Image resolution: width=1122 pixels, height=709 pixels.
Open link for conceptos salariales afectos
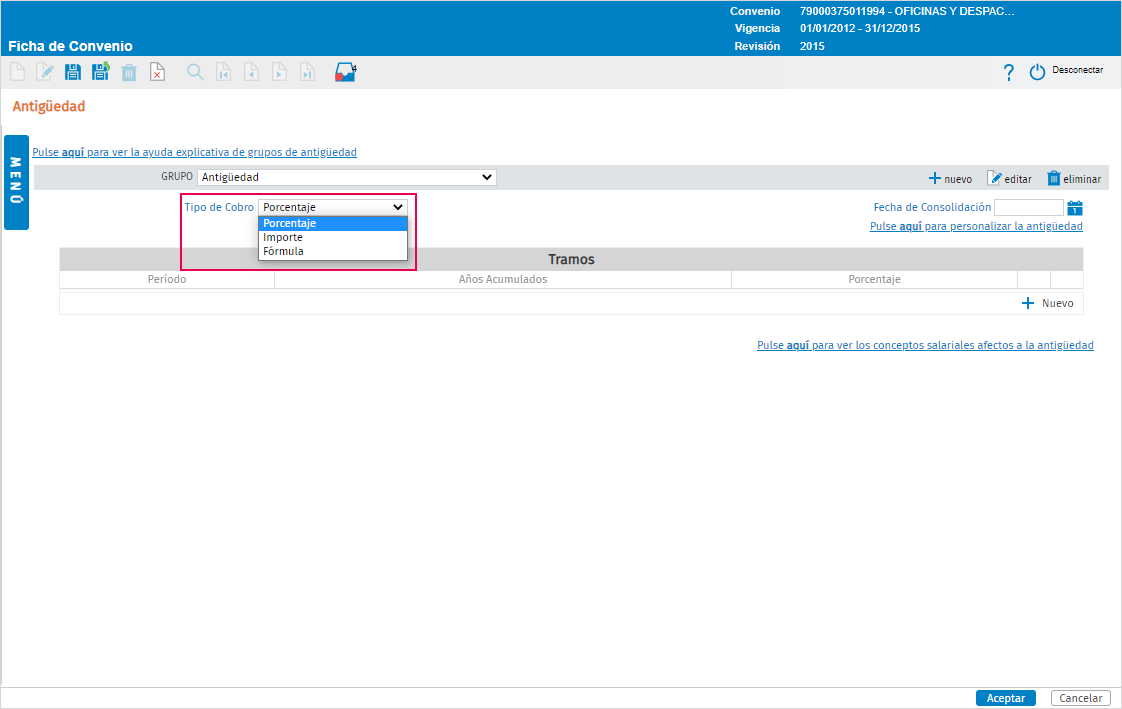(925, 345)
